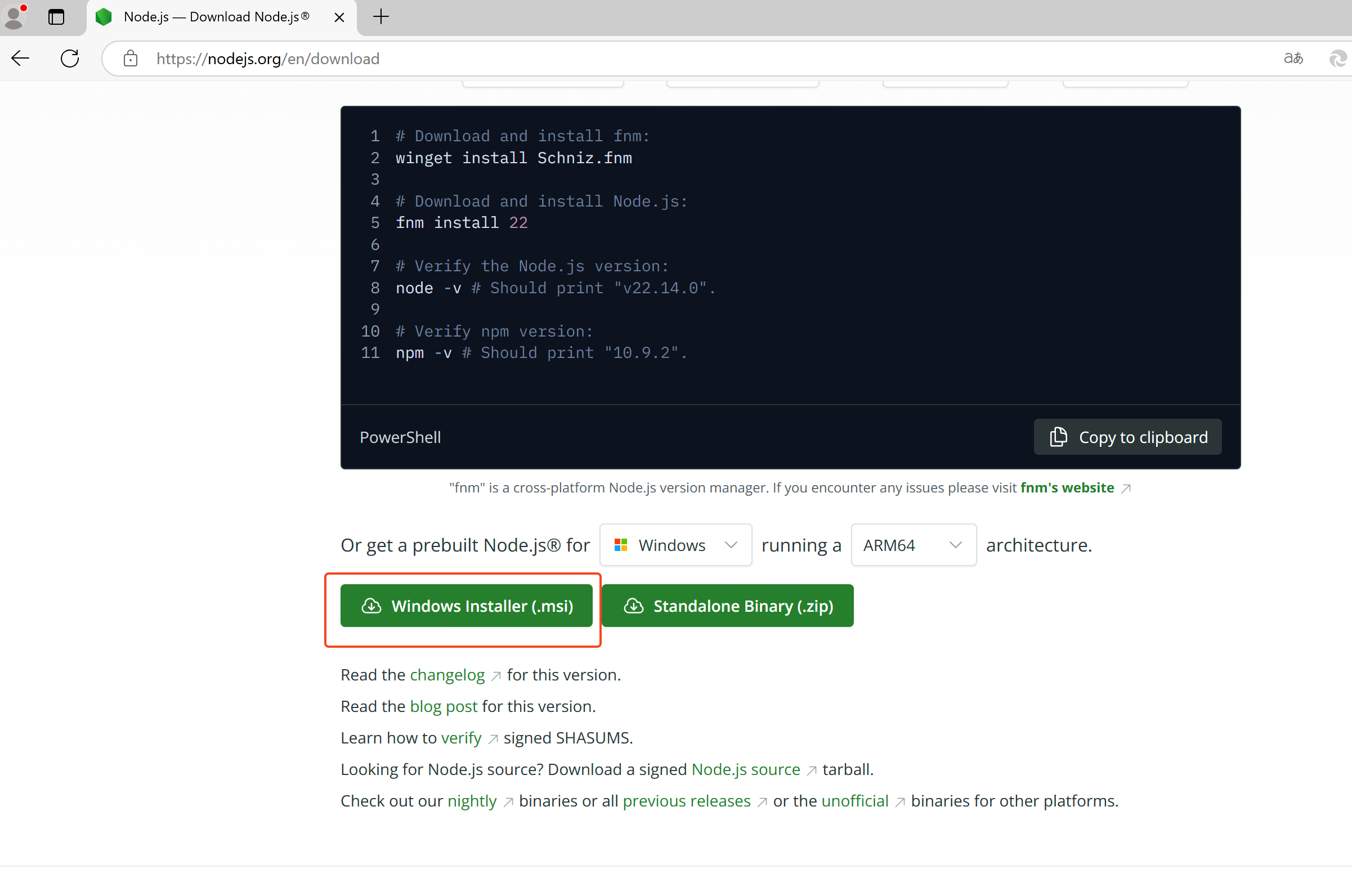Open the blog post link
This screenshot has height=896, width=1352.
point(444,706)
